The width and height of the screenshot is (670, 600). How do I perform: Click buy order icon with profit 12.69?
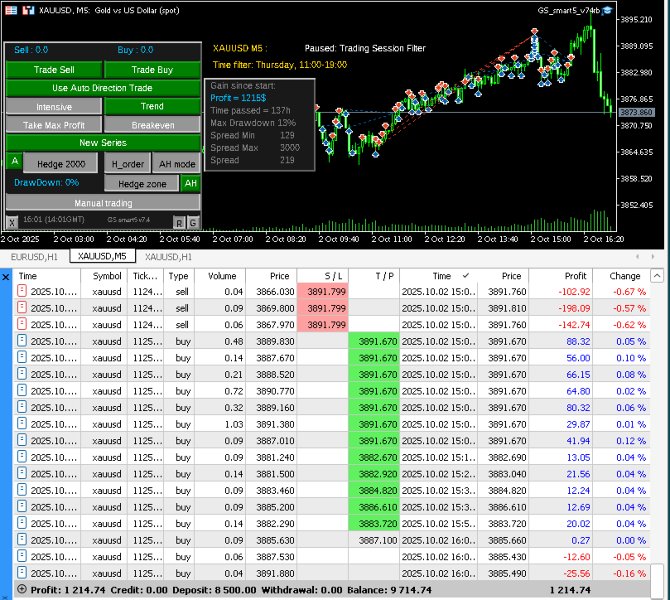click(x=22, y=506)
